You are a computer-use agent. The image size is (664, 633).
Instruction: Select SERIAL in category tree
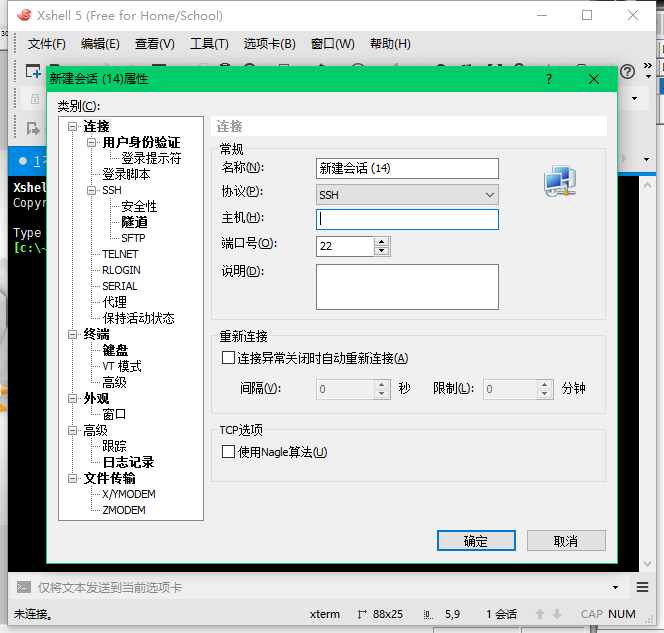pyautogui.click(x=119, y=286)
